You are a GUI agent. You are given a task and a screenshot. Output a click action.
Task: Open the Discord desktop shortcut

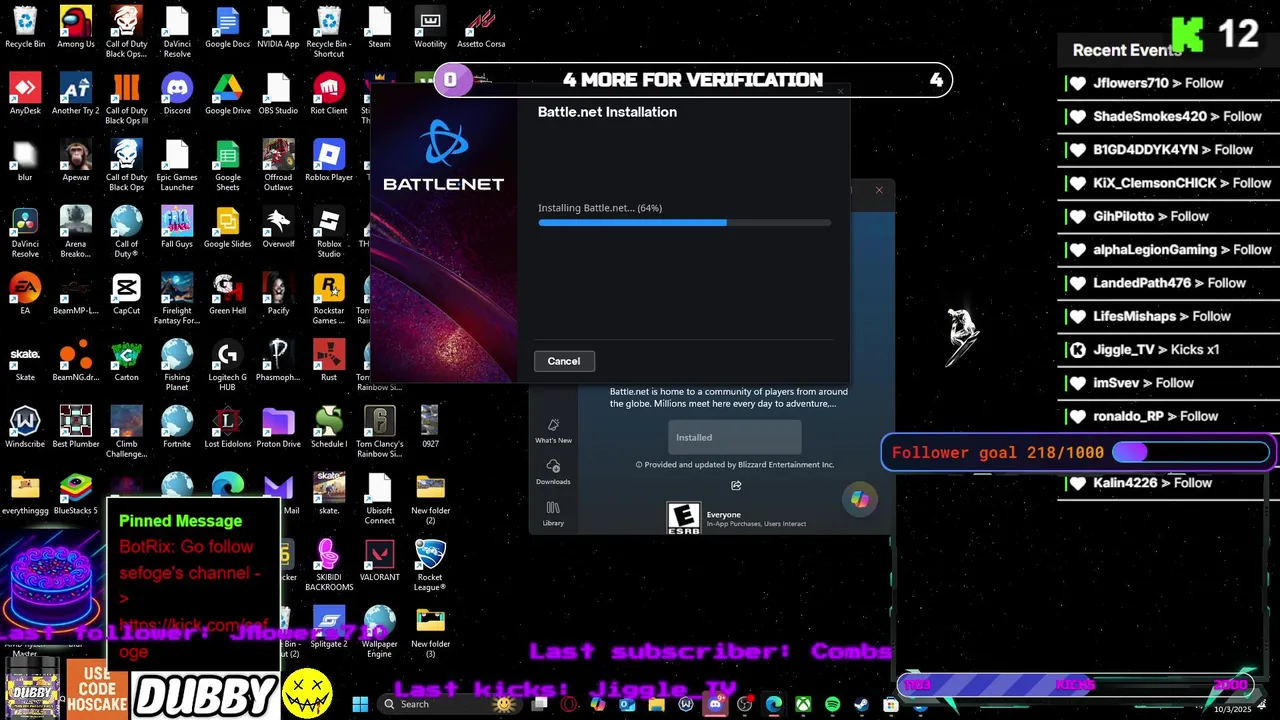[177, 95]
